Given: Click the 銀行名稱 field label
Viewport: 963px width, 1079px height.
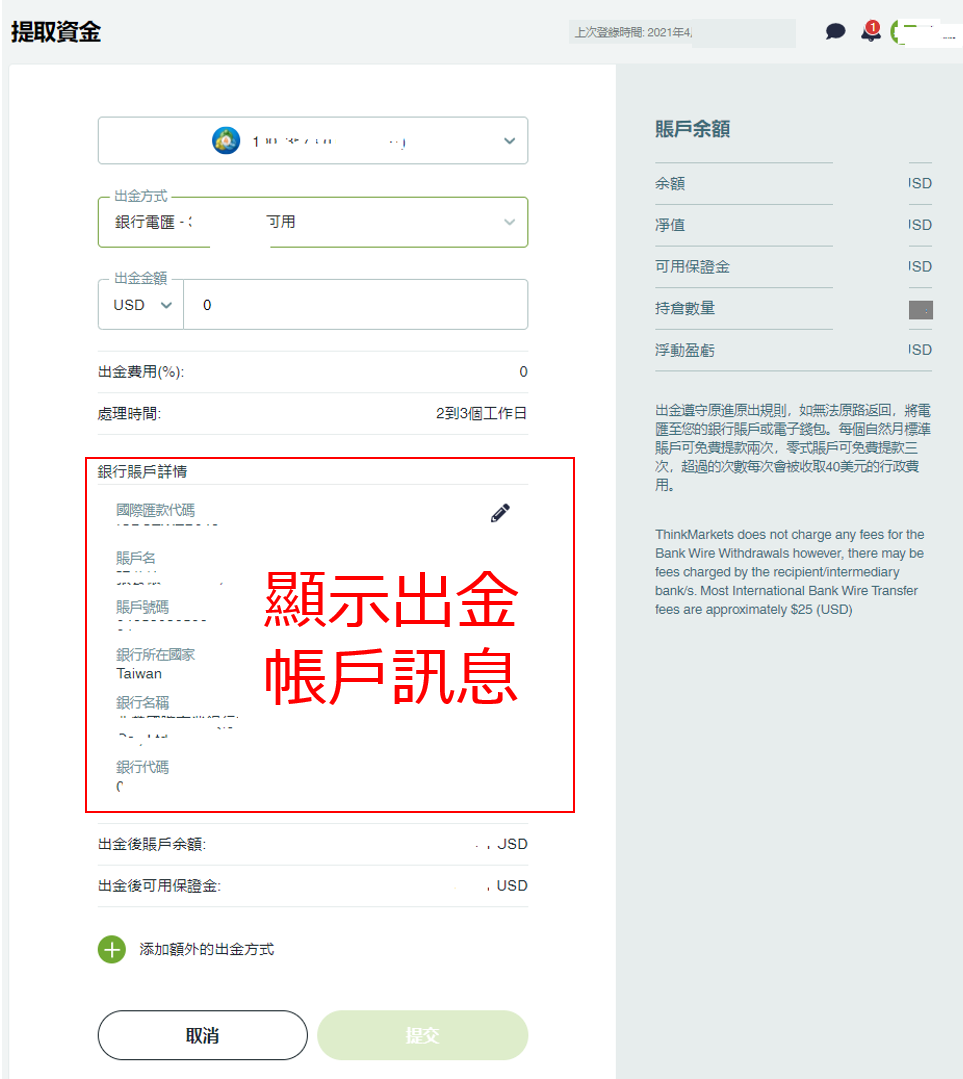Looking at the screenshot, I should (142, 703).
